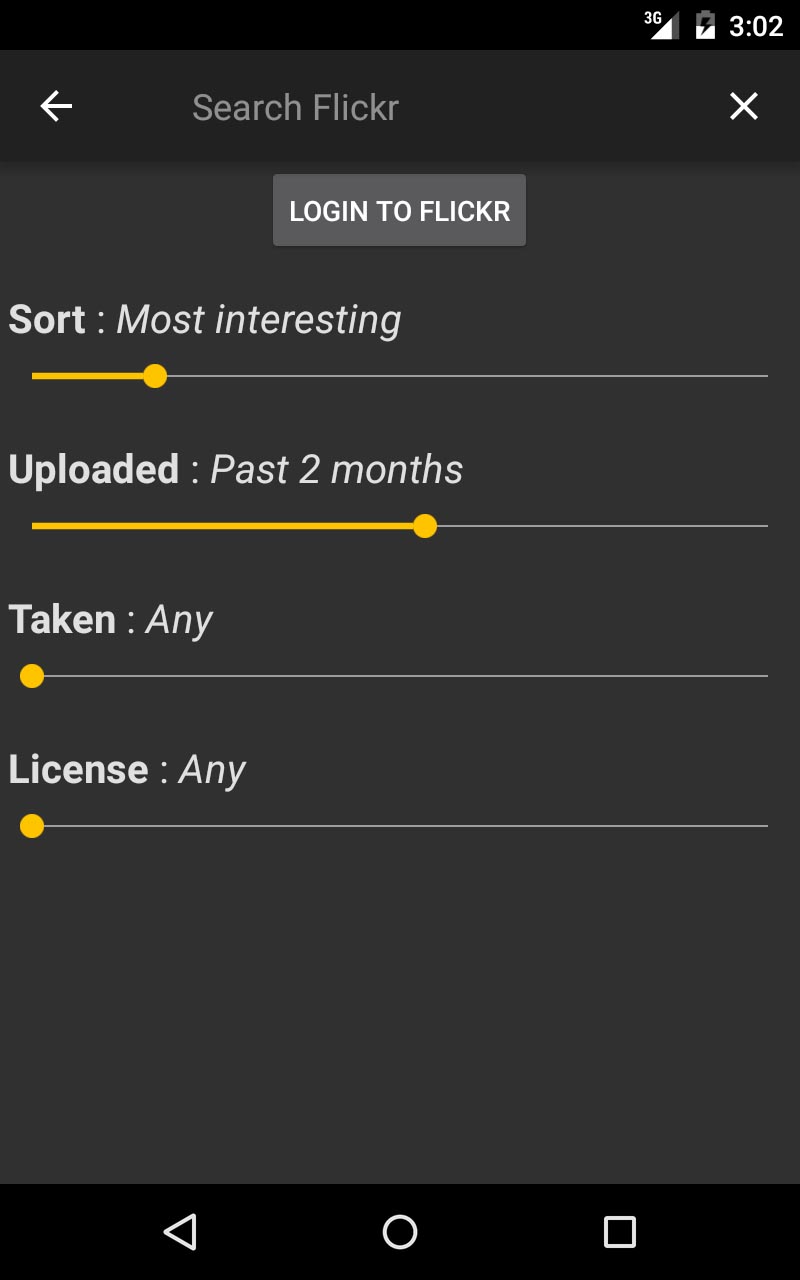
Task: Click the Sort slider handle
Action: tap(154, 376)
